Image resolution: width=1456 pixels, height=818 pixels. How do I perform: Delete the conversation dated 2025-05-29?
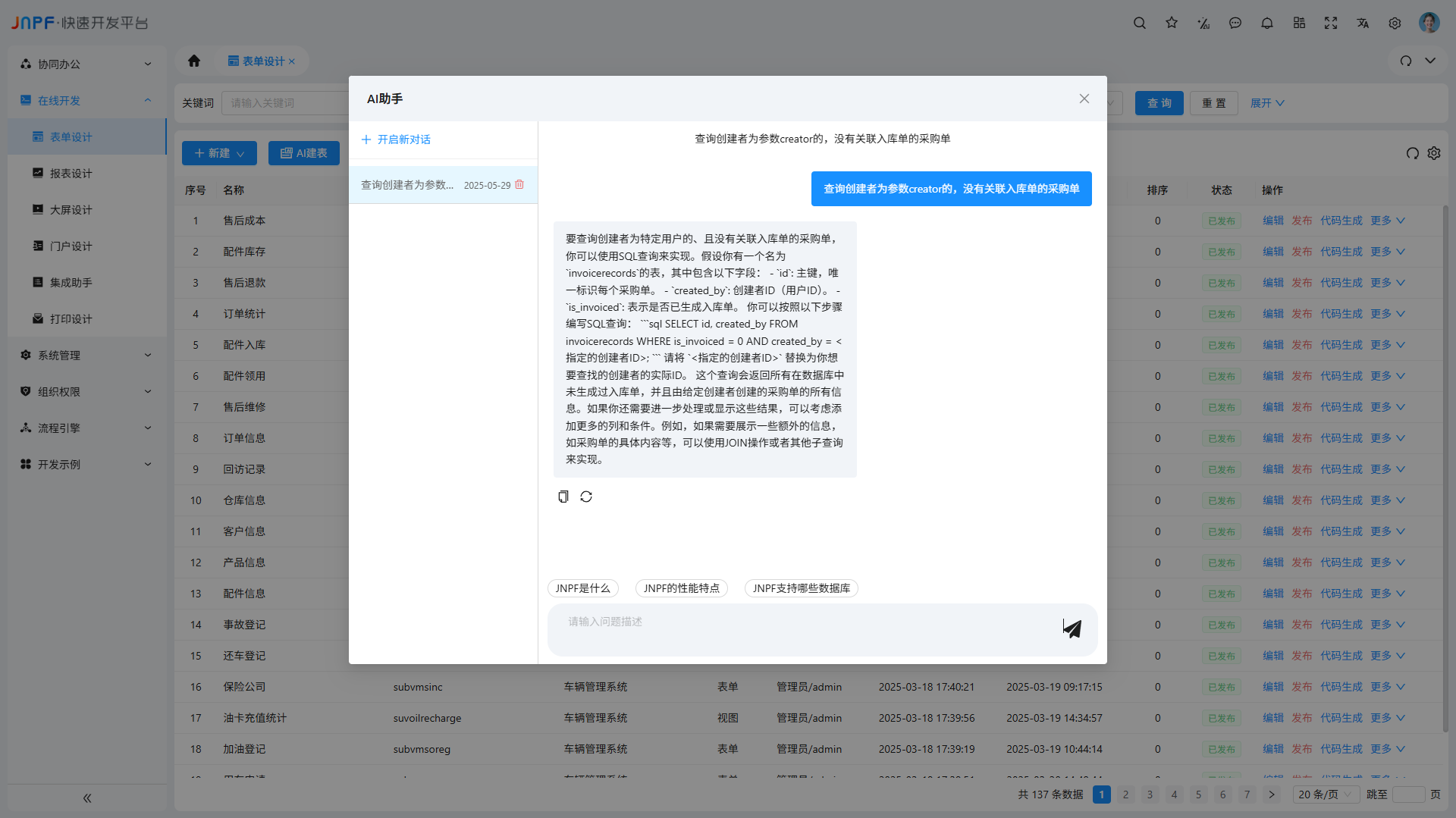click(x=519, y=185)
